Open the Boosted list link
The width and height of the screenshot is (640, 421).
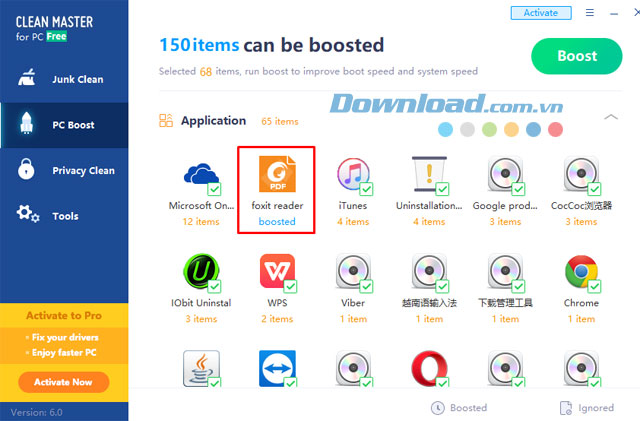click(459, 408)
